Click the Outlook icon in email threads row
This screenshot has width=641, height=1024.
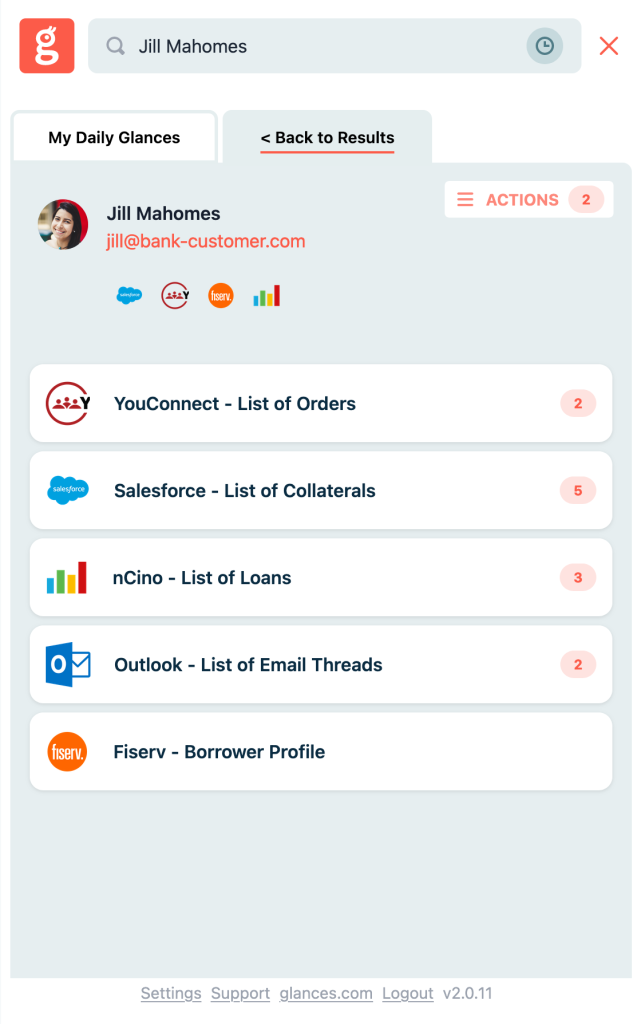click(68, 664)
